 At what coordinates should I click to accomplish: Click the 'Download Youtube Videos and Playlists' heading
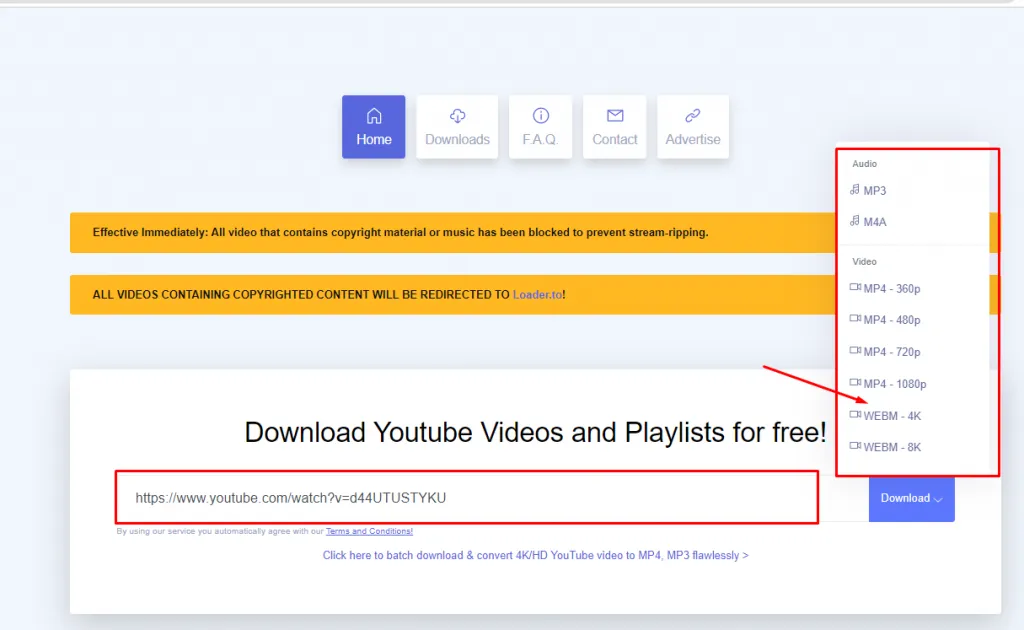pyautogui.click(x=536, y=432)
